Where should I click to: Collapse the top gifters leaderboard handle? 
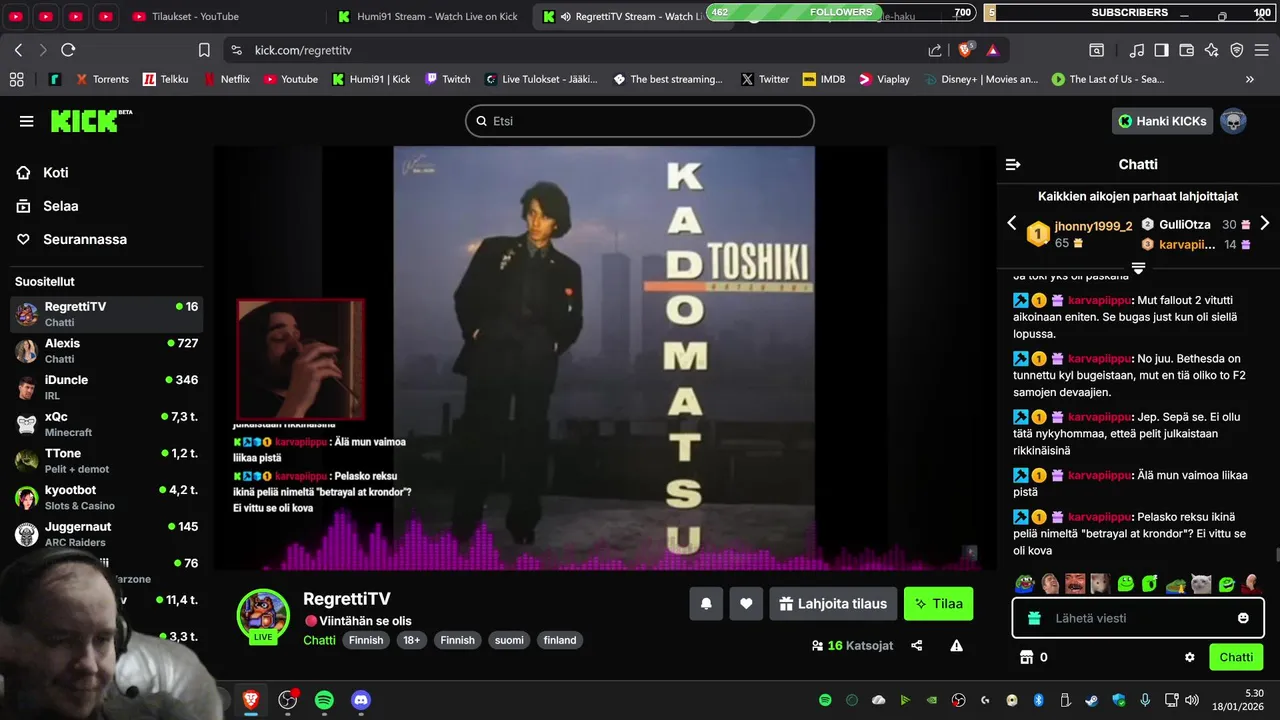(1138, 268)
